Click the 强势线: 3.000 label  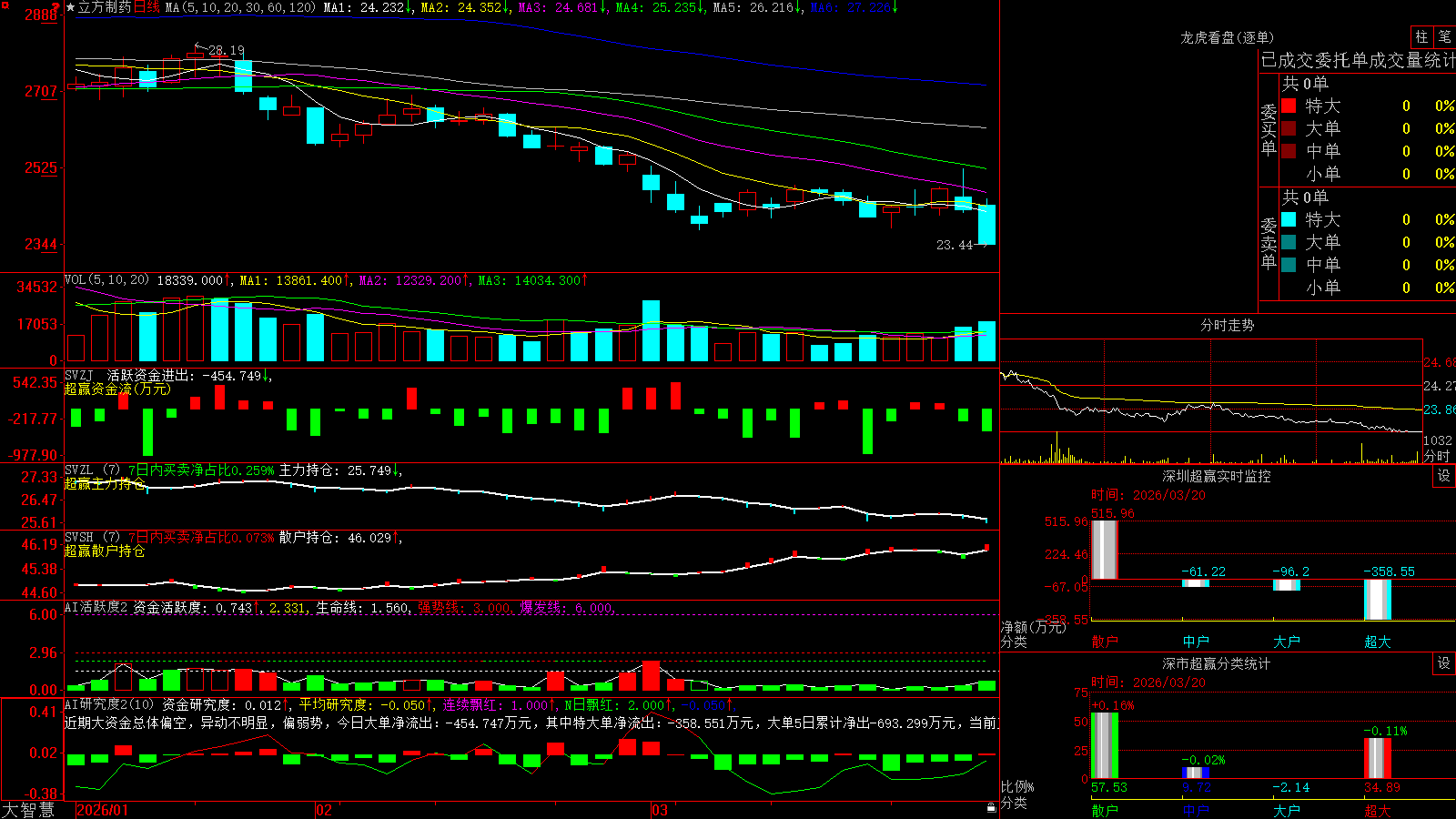tap(464, 607)
